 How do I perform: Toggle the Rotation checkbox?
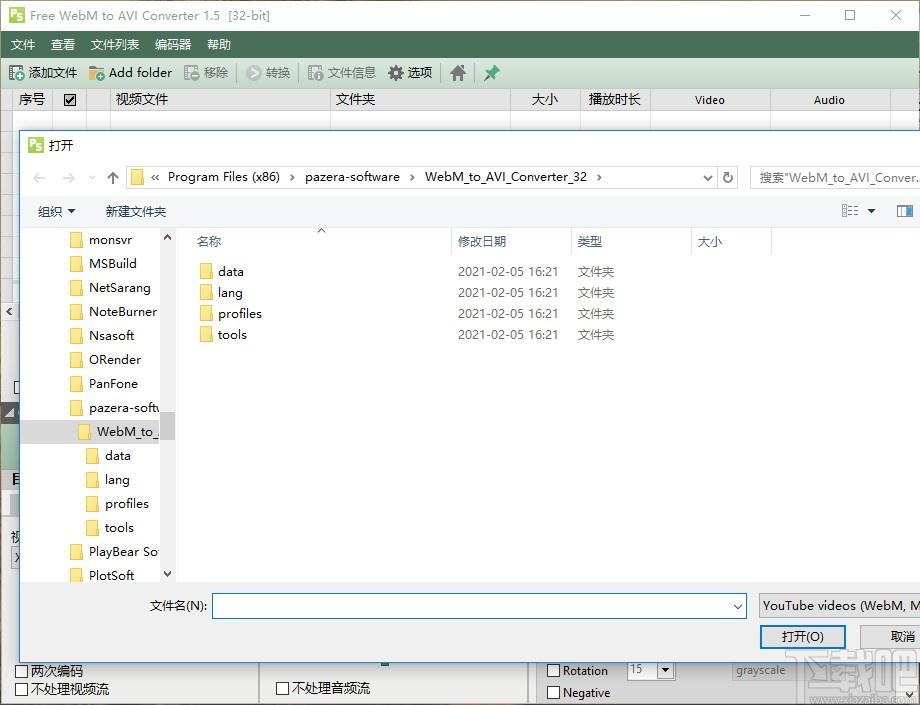click(553, 670)
